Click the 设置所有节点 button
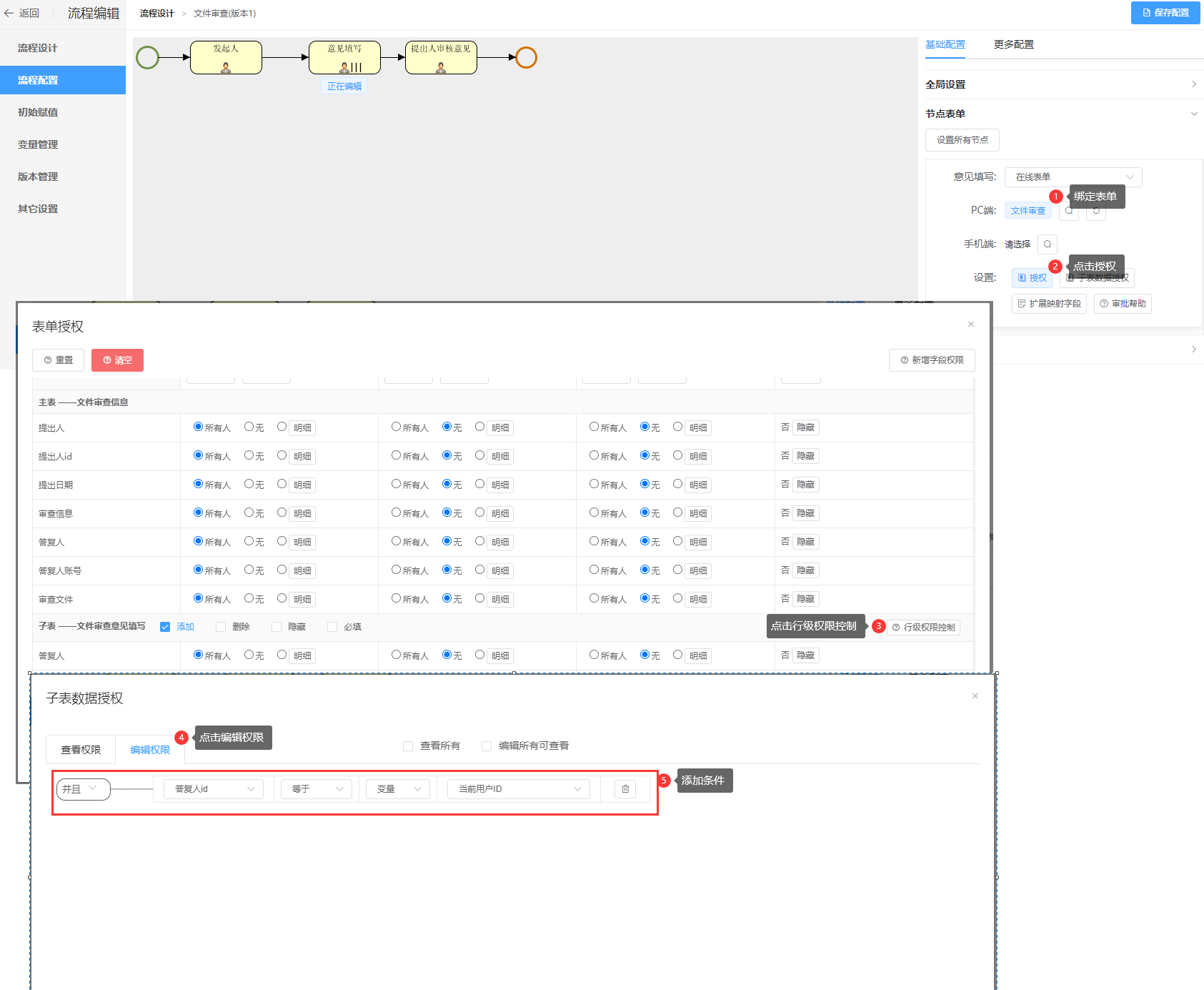The width and height of the screenshot is (1204, 990). coord(962,140)
